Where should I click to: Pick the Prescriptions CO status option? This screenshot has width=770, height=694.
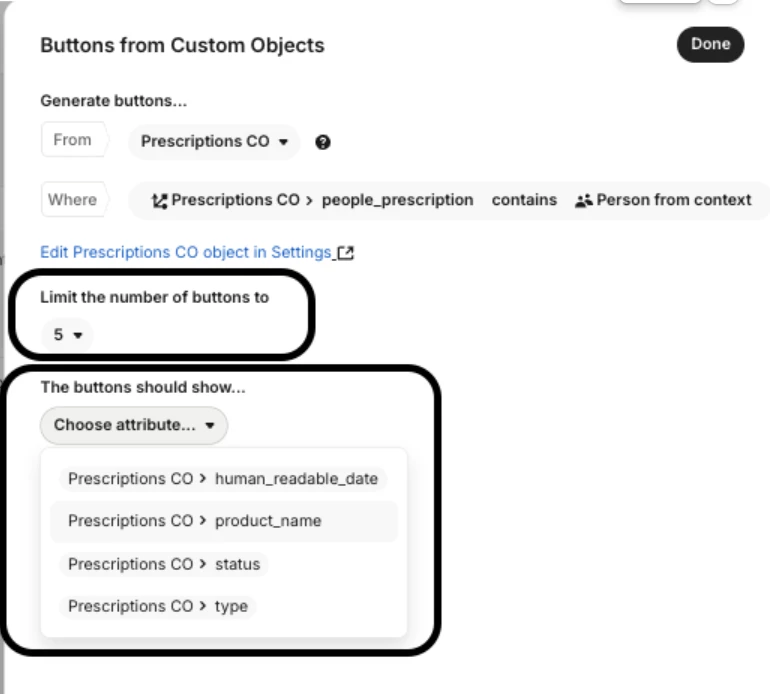(164, 564)
